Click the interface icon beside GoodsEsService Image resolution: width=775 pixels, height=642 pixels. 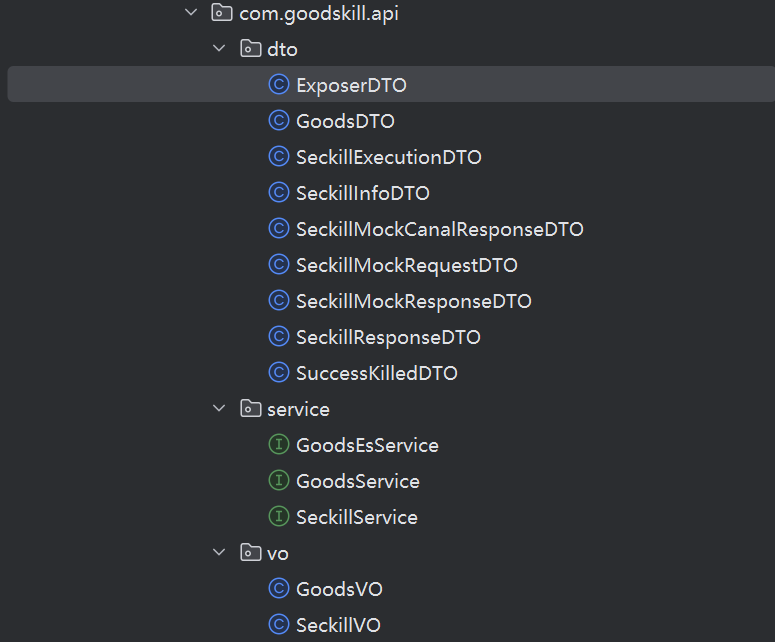[279, 445]
